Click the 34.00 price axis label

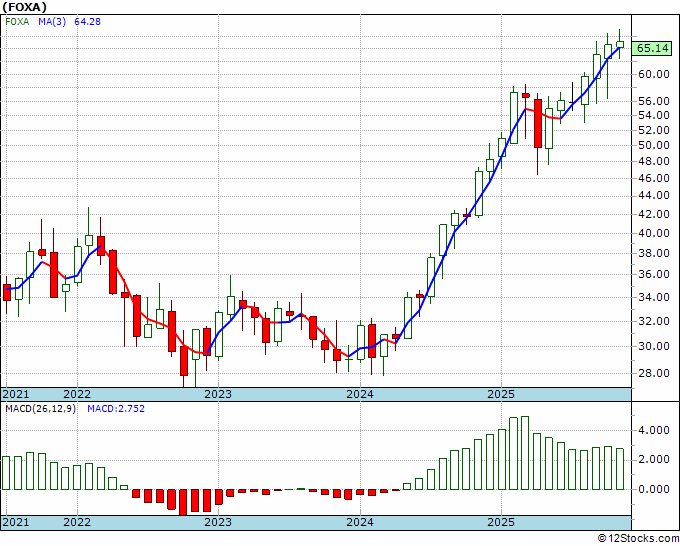pos(654,298)
